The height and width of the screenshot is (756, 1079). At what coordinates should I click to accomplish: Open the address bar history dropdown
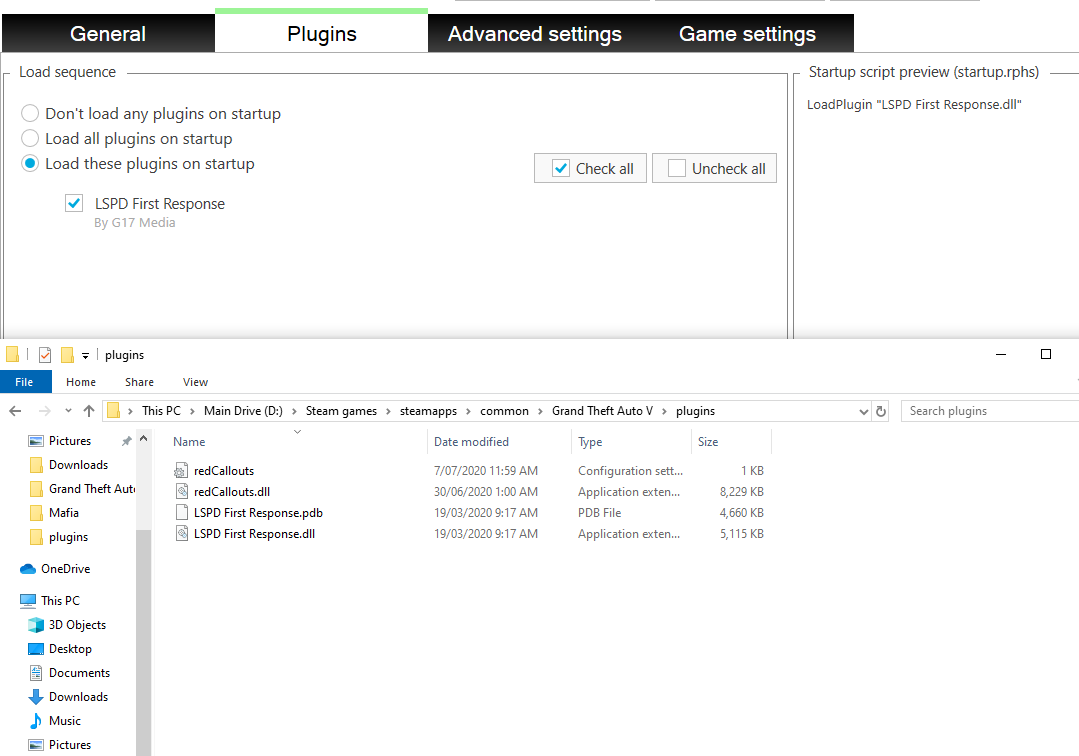click(x=864, y=411)
